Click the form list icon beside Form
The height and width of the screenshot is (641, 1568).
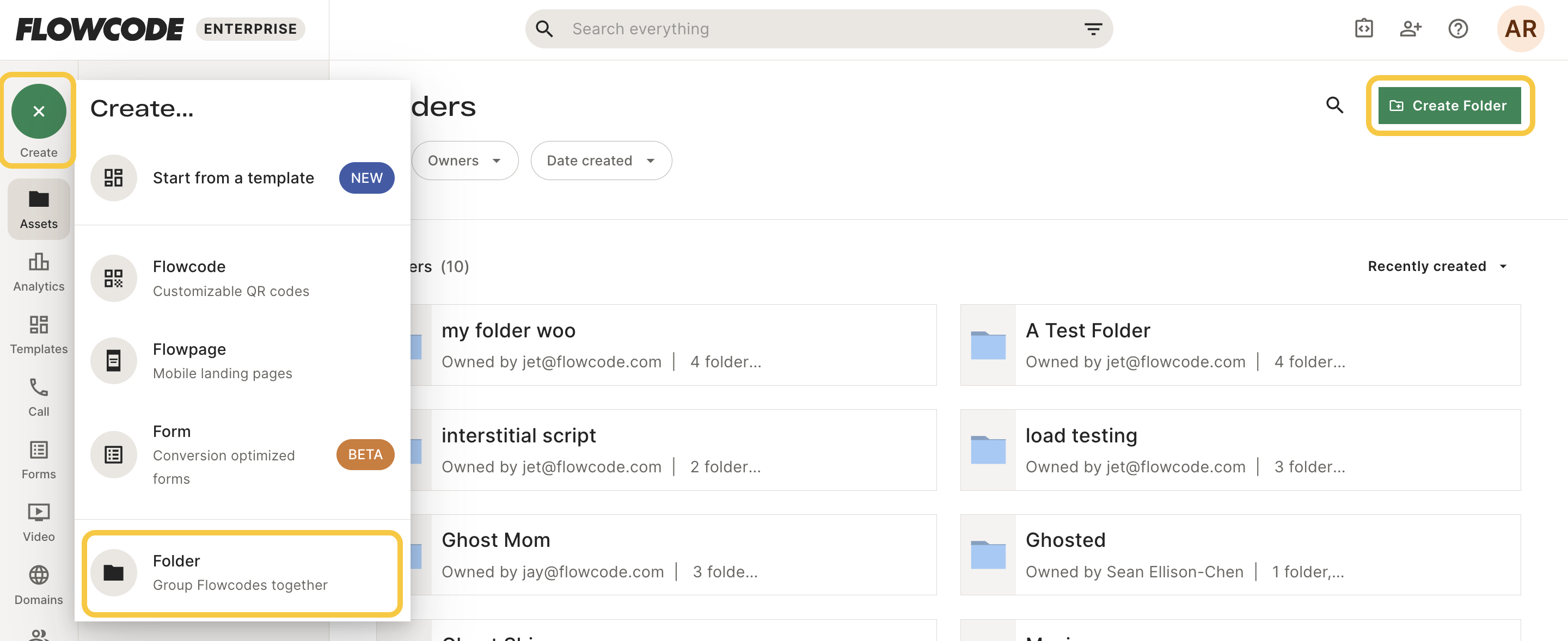tap(113, 454)
